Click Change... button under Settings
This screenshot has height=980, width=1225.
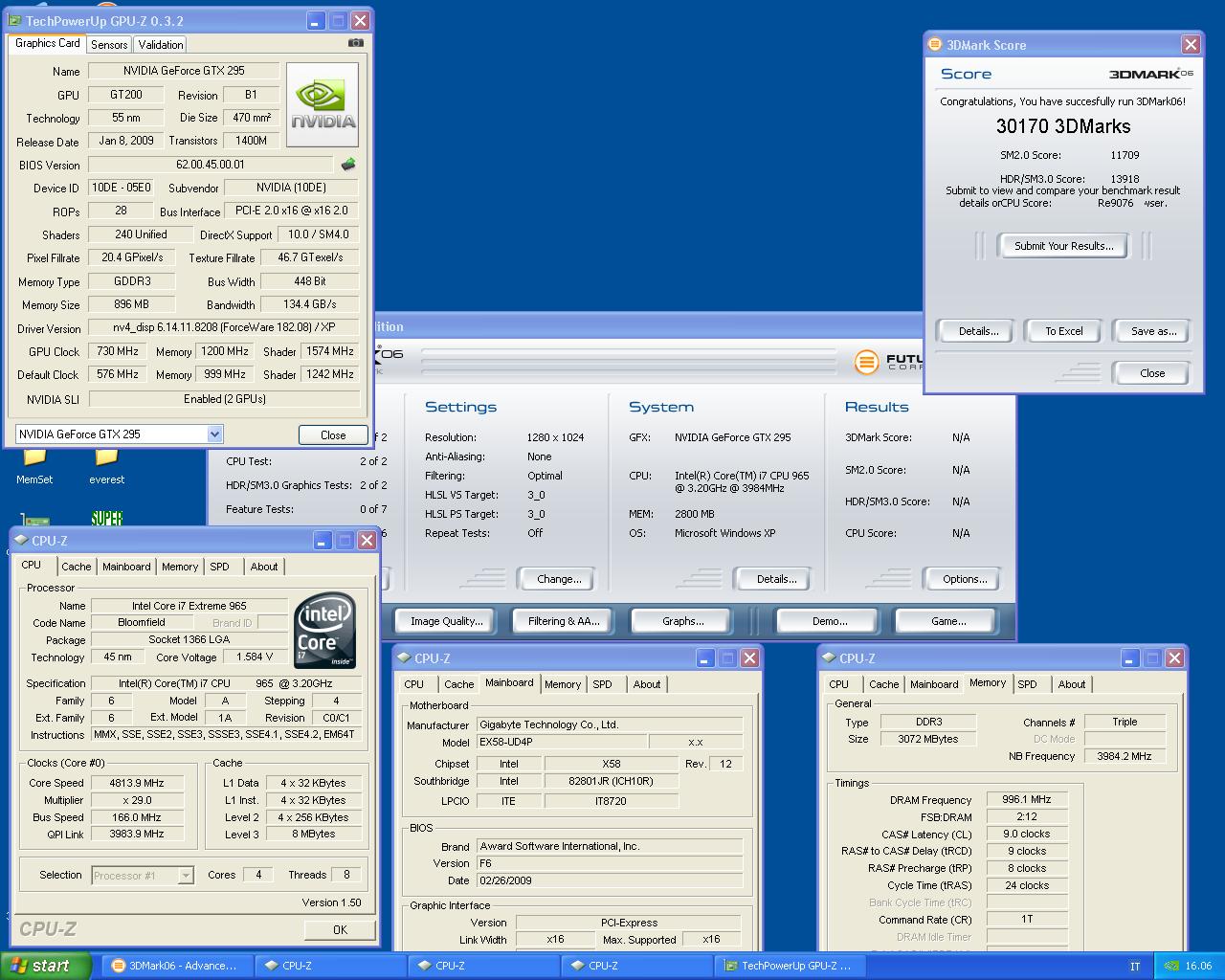[559, 579]
